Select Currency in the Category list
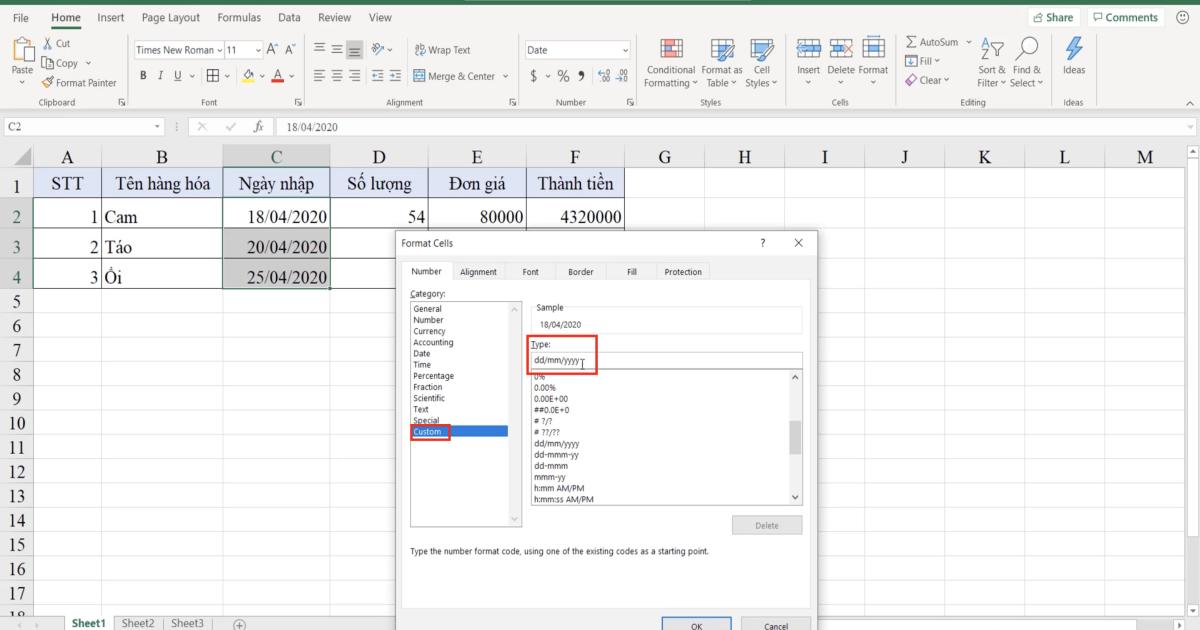 tap(428, 330)
